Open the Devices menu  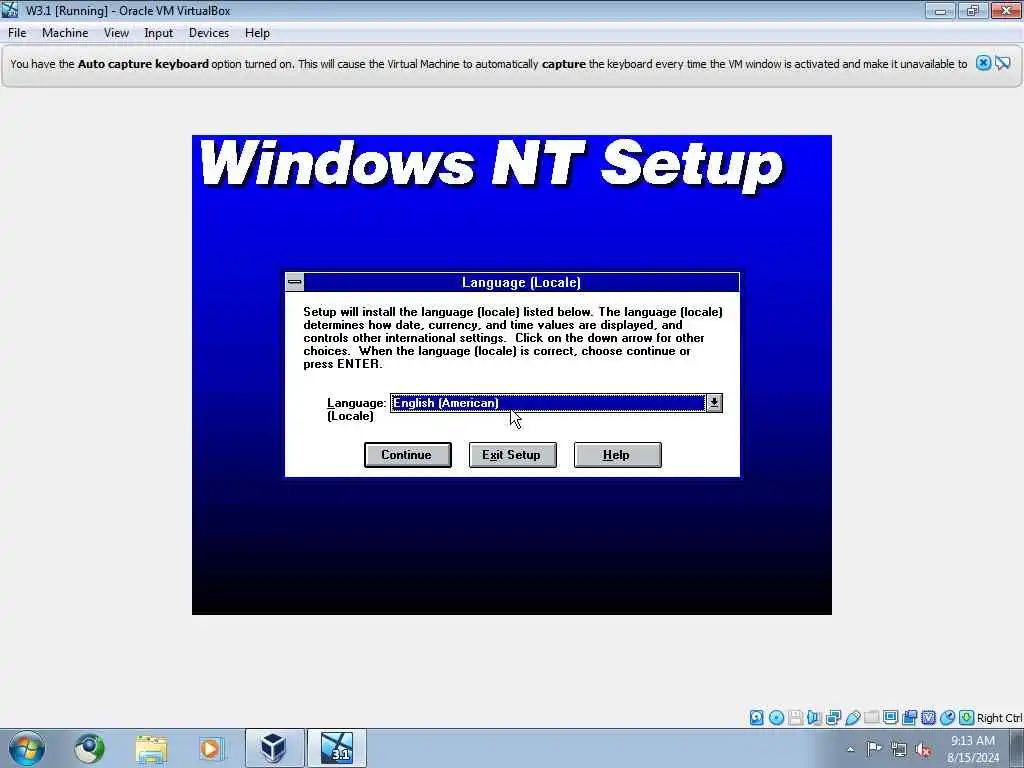pyautogui.click(x=208, y=33)
